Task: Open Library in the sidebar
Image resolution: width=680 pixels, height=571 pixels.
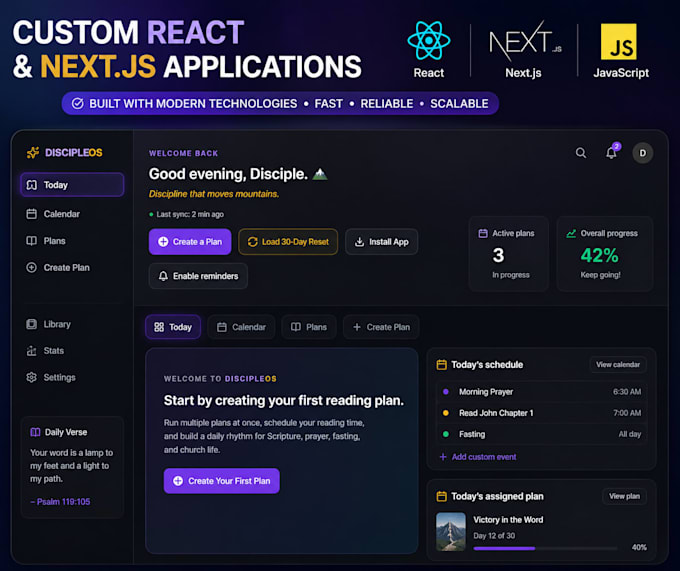Action: 49,324
